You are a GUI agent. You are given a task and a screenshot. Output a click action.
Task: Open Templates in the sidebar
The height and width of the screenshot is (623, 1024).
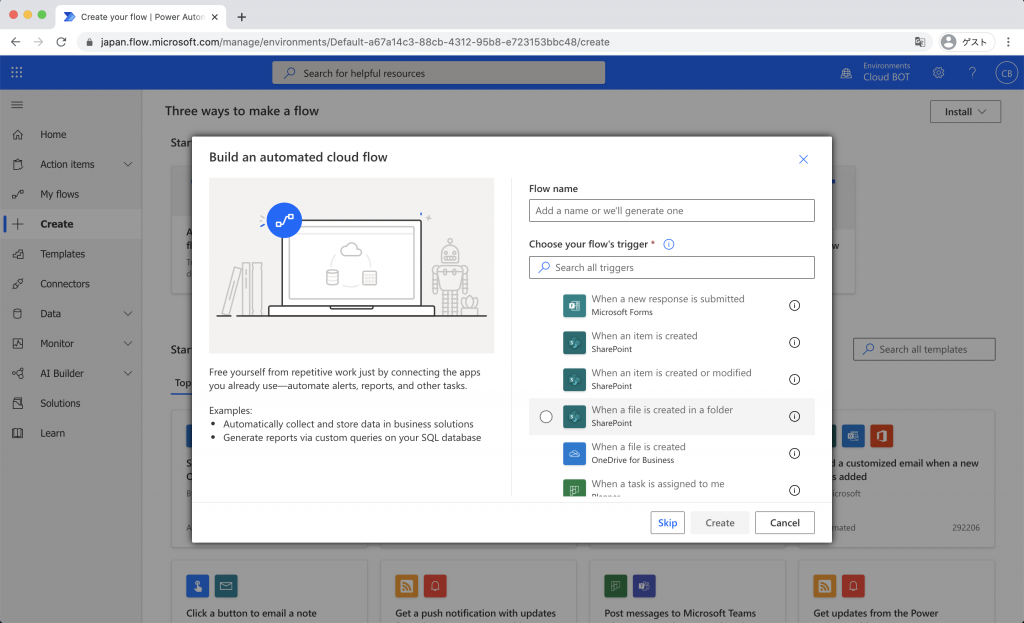tap(71, 254)
